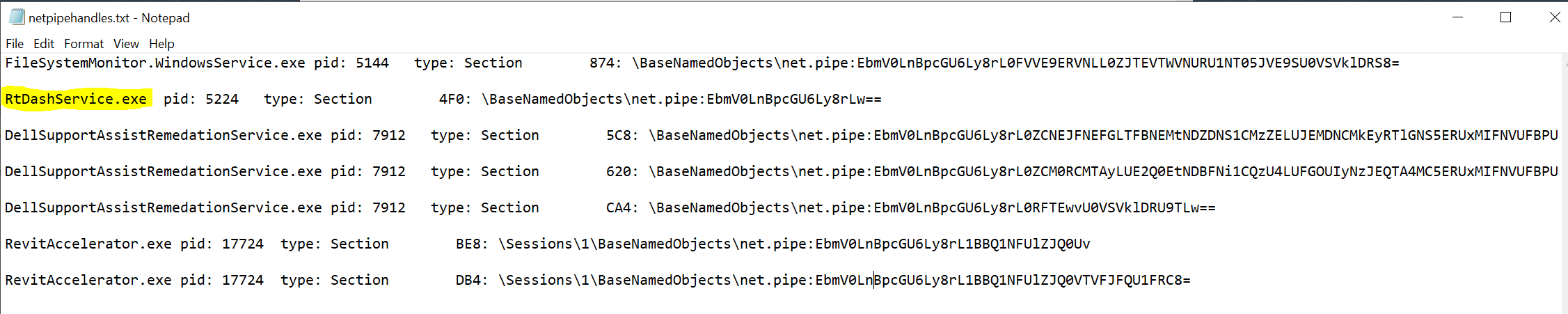
Task: Click pid 5224 on the RtDashService line
Action: pyautogui.click(x=201, y=99)
